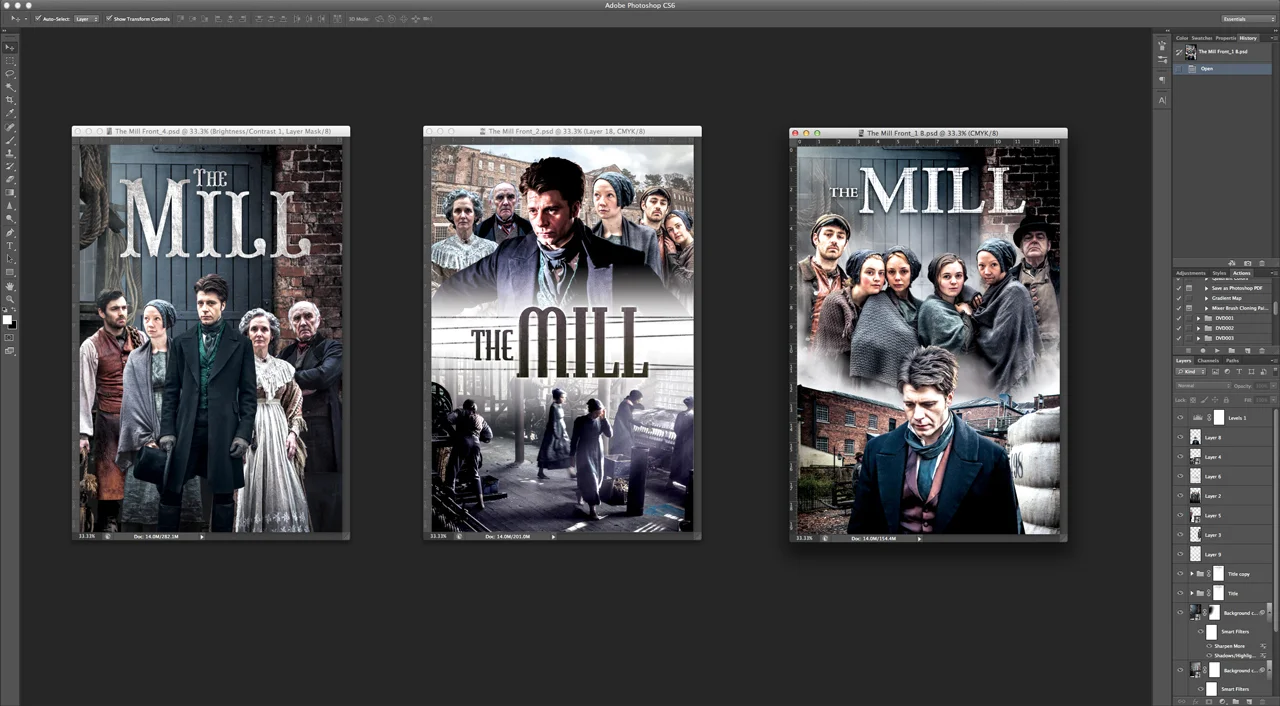Expand the DVD003 action folder
The height and width of the screenshot is (706, 1280).
tap(1198, 338)
